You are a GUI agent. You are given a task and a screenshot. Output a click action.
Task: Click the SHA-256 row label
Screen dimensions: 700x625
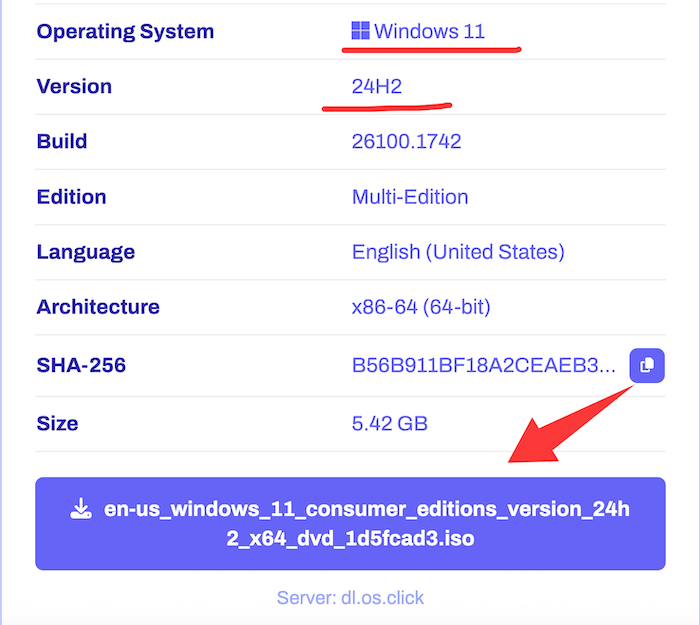[x=81, y=365]
